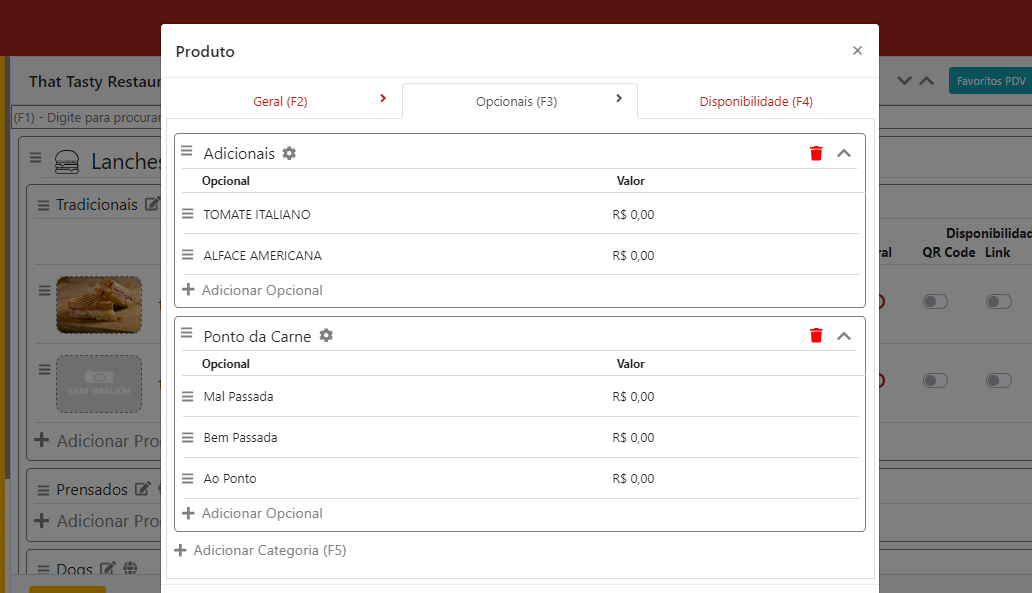The height and width of the screenshot is (593, 1032).
Task: Click drag handle beside Mal Passada
Action: (x=187, y=397)
